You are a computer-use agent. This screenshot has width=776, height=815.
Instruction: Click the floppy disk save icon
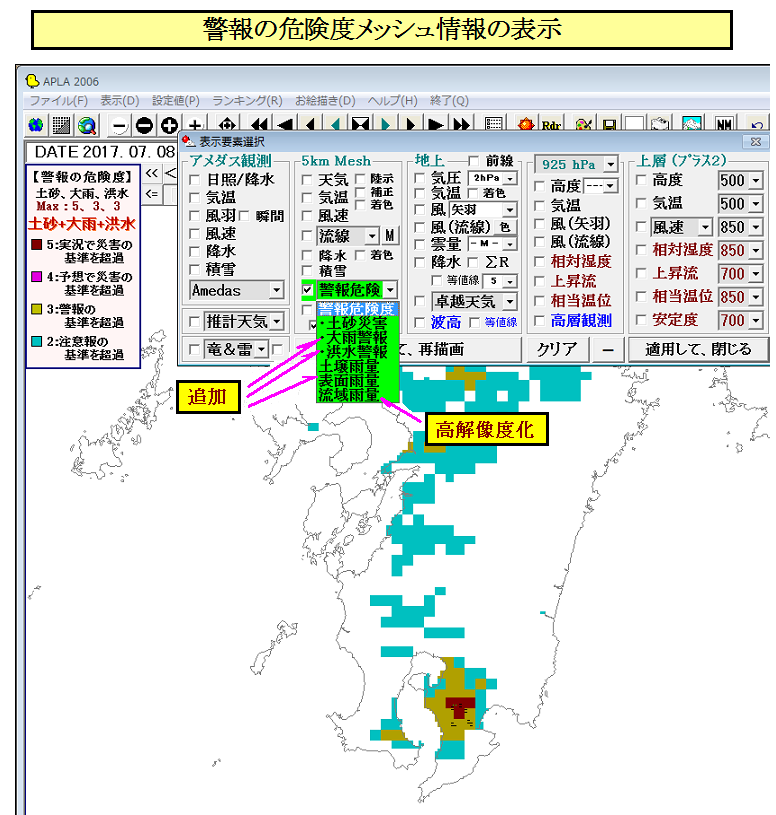coord(609,125)
